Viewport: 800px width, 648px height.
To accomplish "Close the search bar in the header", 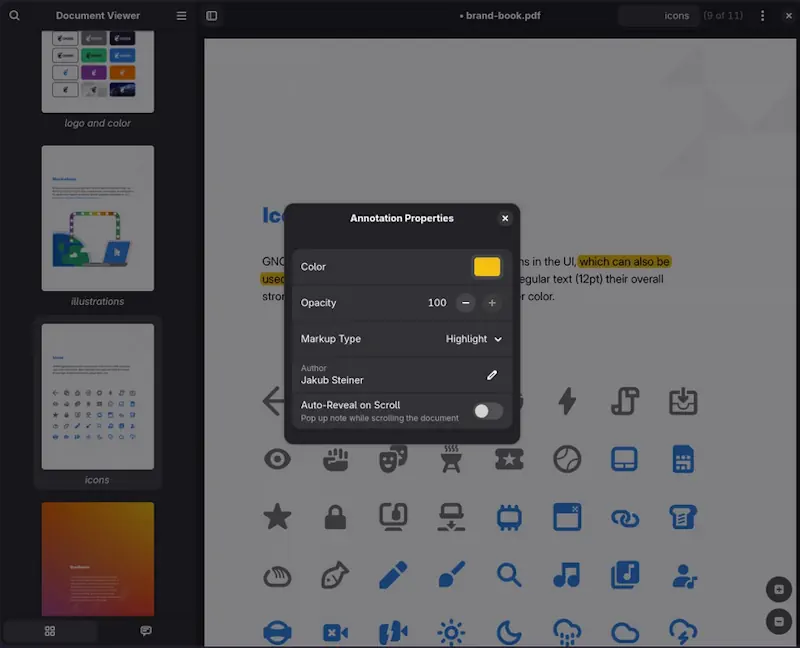I will click(x=788, y=15).
